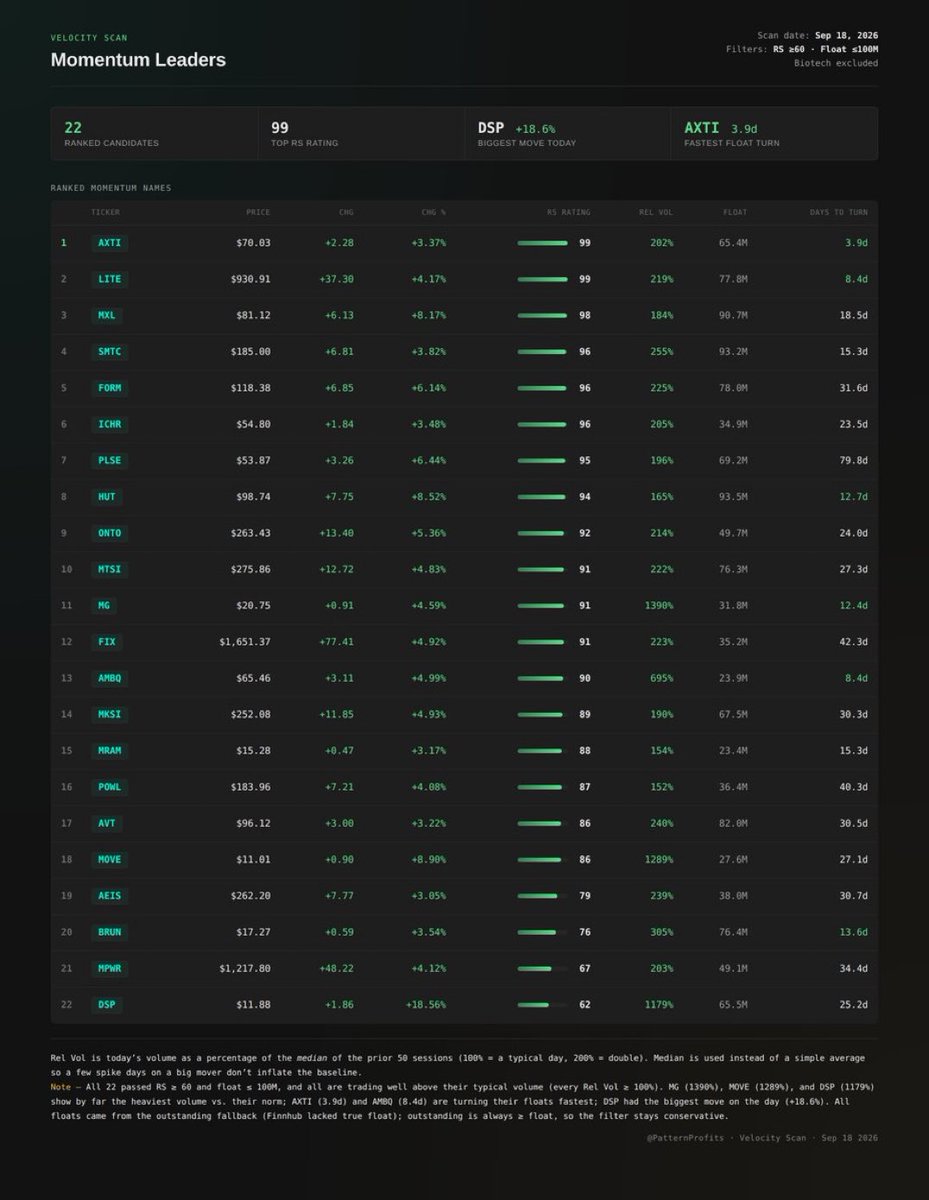Click the RS rating bar in DSP row
The height and width of the screenshot is (1200, 929).
[542, 1004]
